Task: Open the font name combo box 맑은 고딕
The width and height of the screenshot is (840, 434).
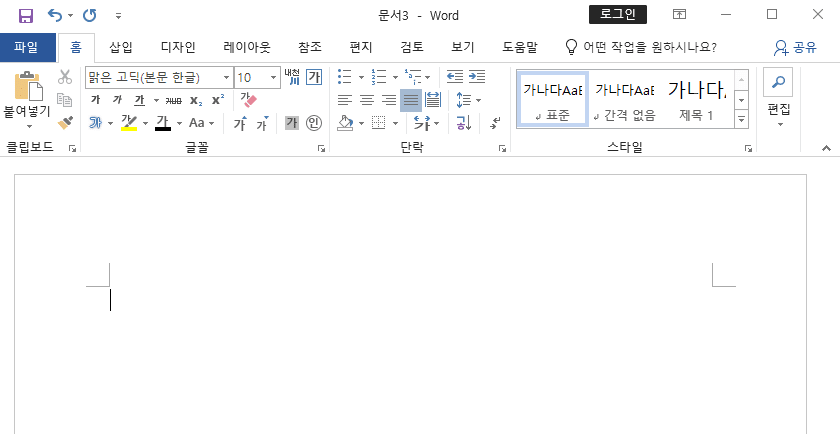Action: 159,78
